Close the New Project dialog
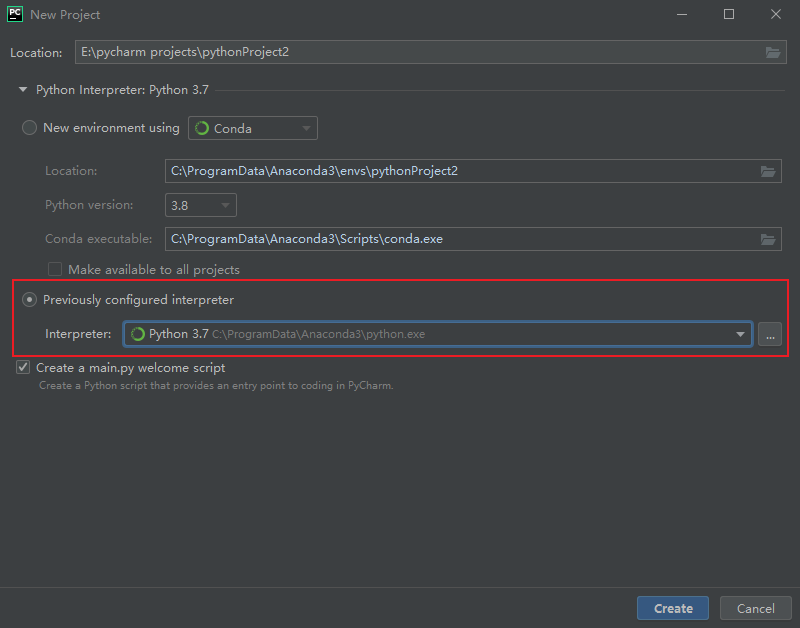 click(x=776, y=14)
